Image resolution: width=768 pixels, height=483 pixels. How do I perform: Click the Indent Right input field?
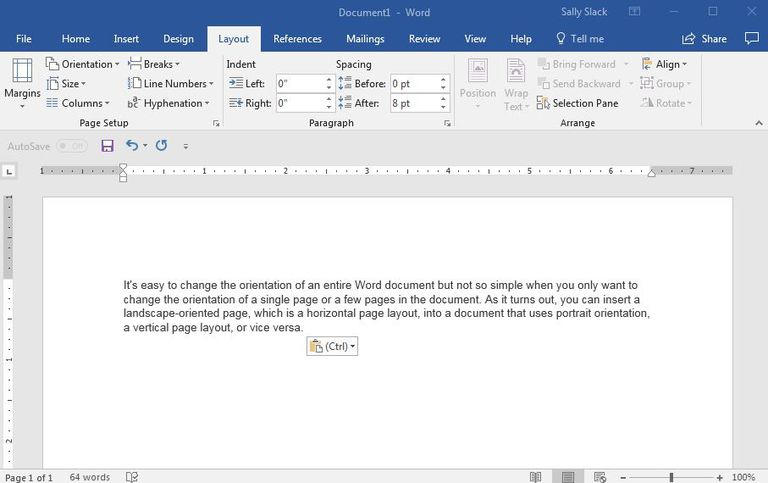pyautogui.click(x=300, y=103)
